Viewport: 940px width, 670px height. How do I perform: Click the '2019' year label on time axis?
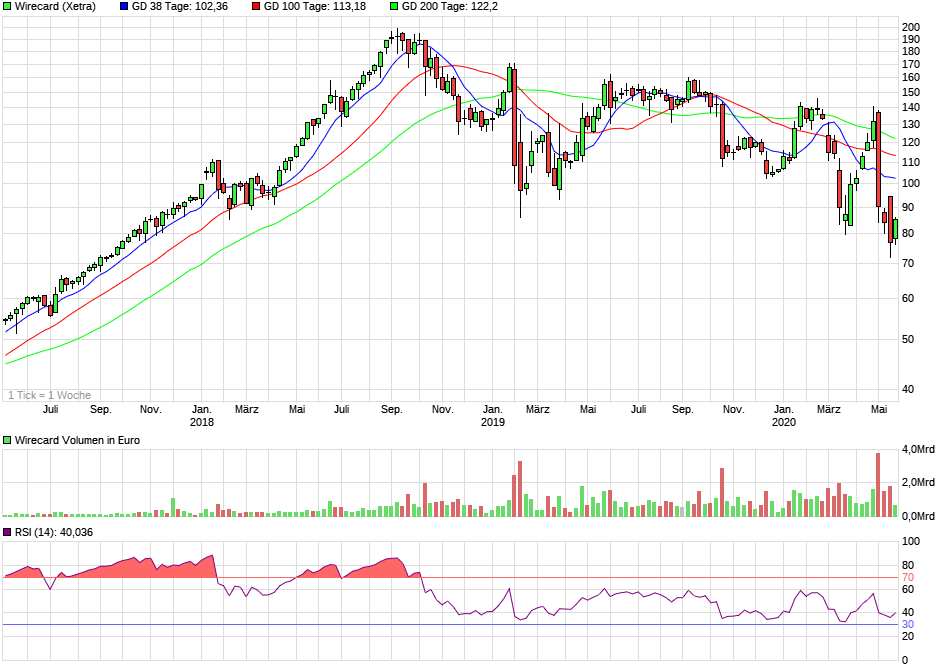493,422
